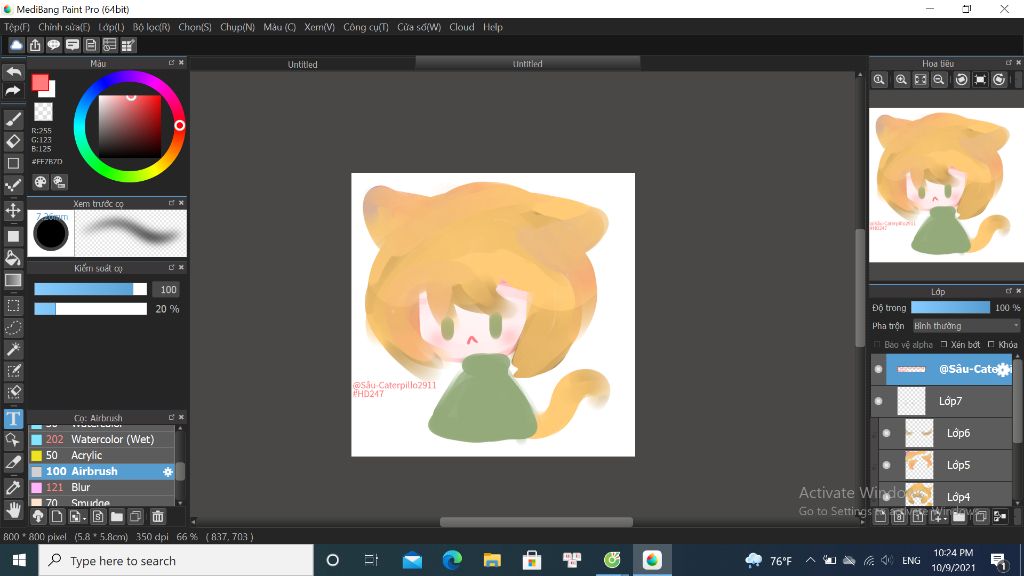Open add-layer dropdown in layer toolbar

coord(940,517)
